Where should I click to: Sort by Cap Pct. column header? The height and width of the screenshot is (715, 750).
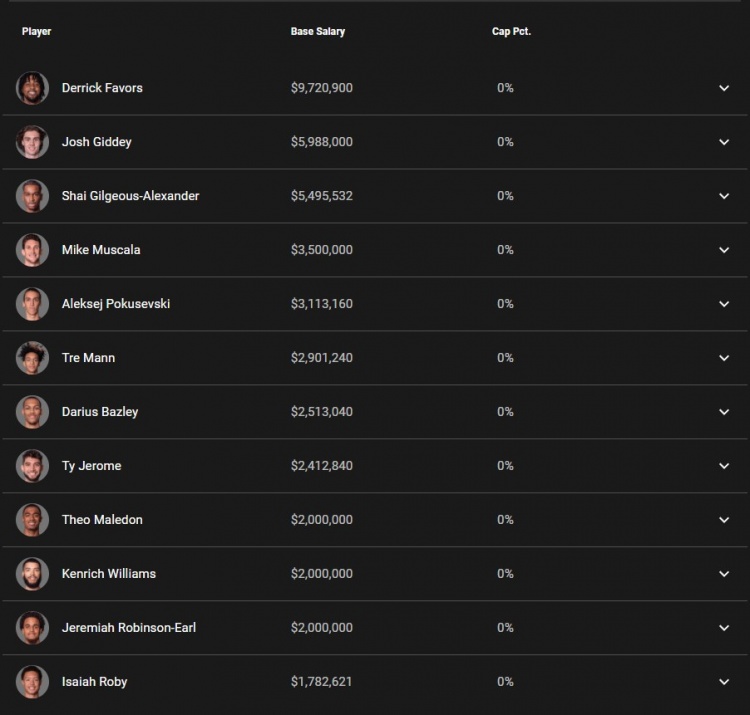pos(511,32)
